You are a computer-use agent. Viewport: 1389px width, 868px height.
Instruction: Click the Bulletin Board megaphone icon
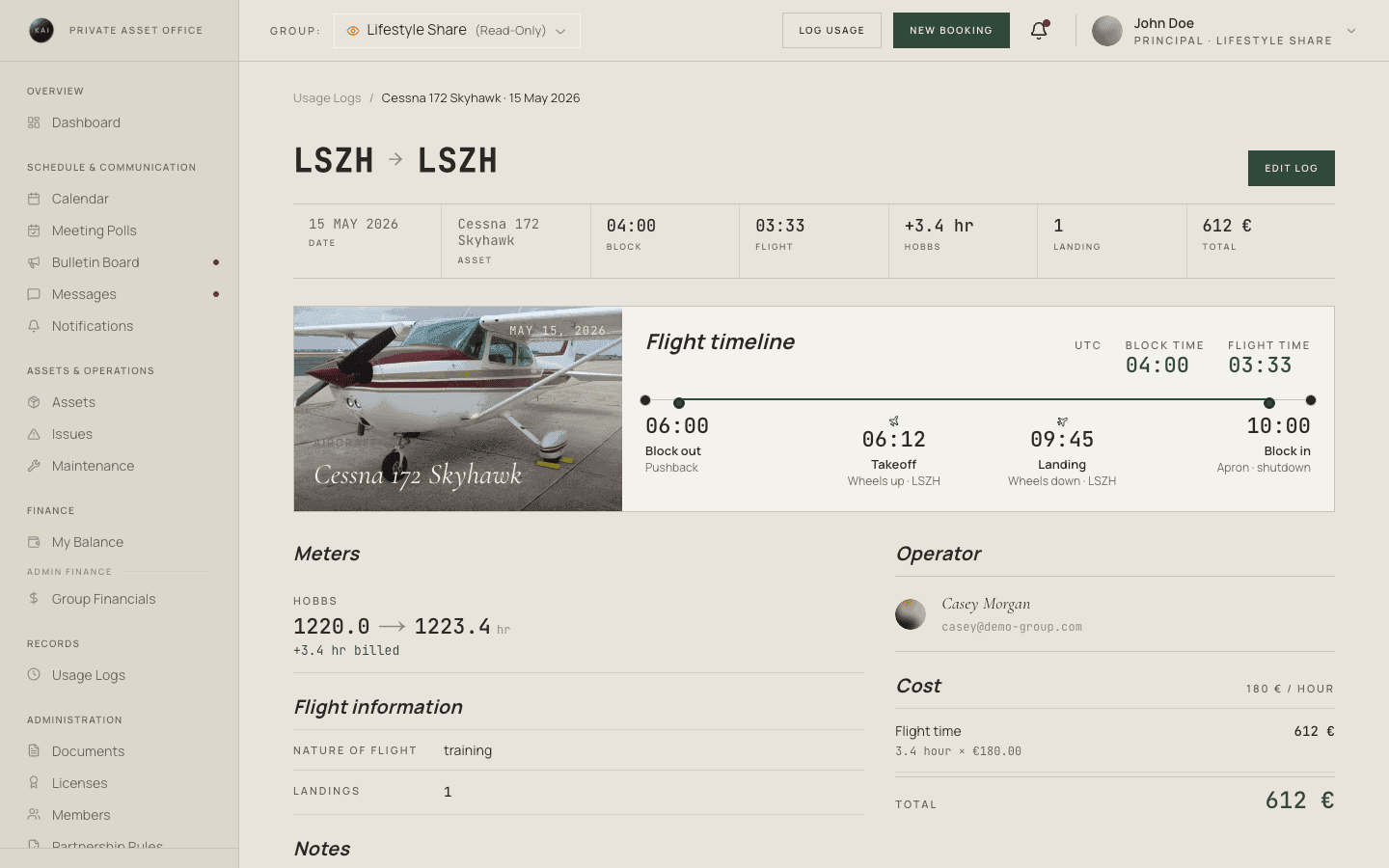click(x=34, y=262)
